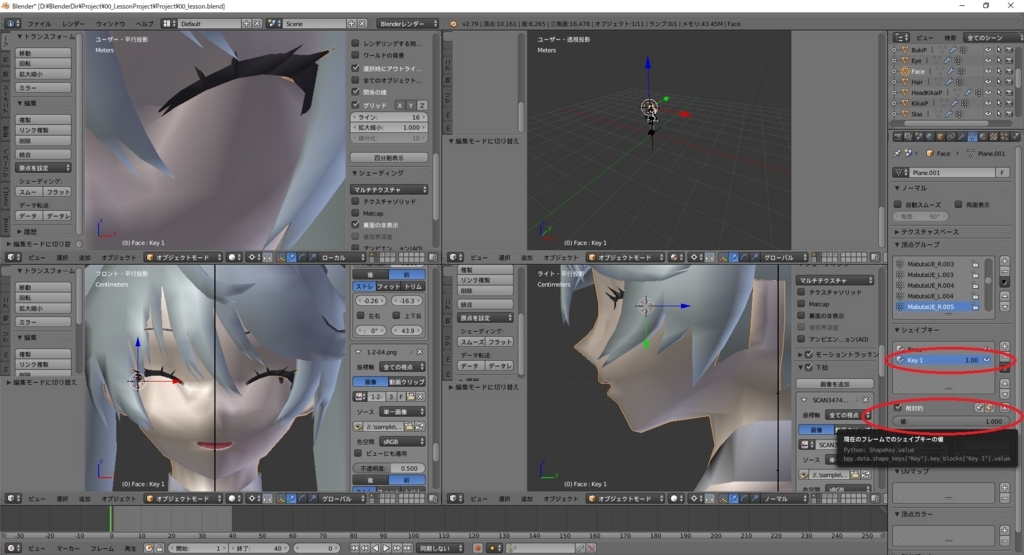Screen dimensions: 1024x555
Task: Adjust the shape key 値 slider
Action: 950,421
